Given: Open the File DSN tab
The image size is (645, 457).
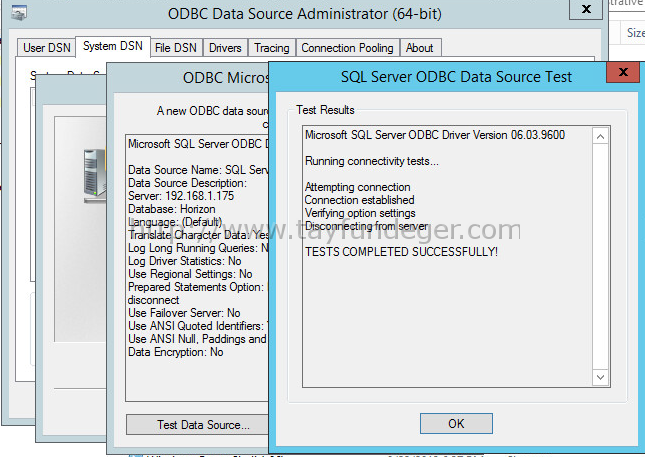Looking at the screenshot, I should (x=176, y=48).
